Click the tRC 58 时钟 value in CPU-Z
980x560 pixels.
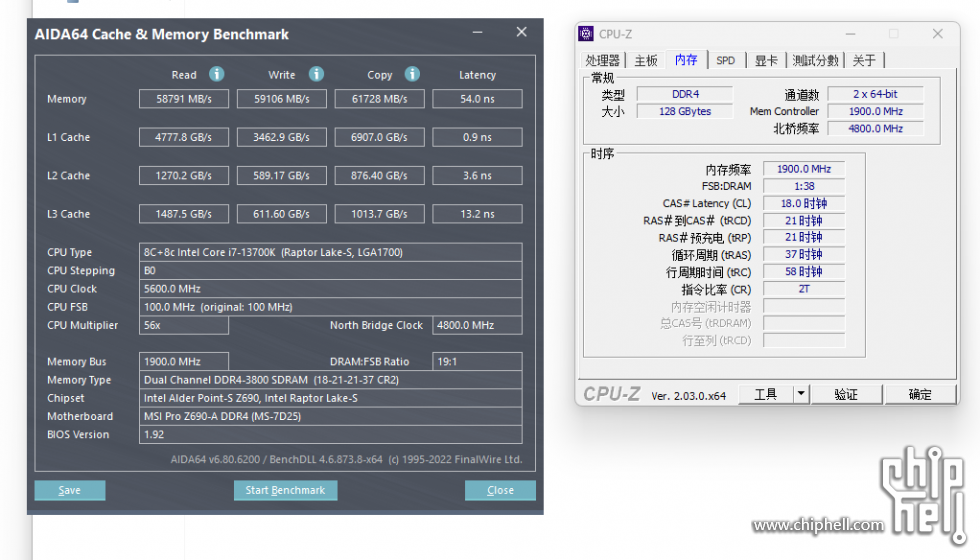804,272
